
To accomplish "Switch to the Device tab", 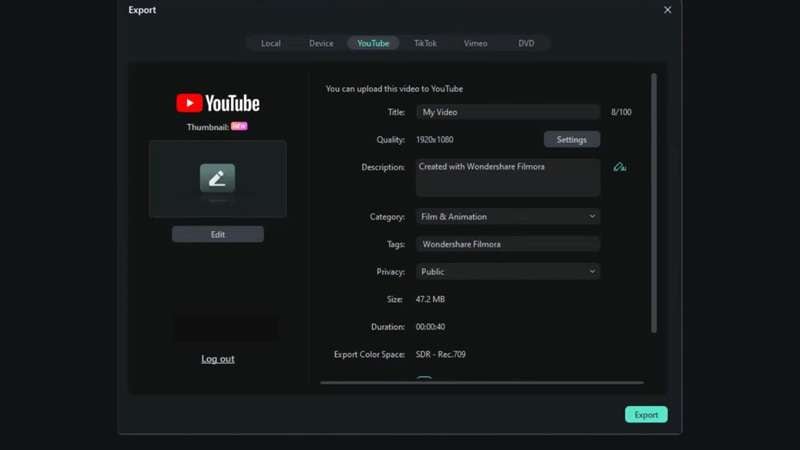I will [321, 43].
